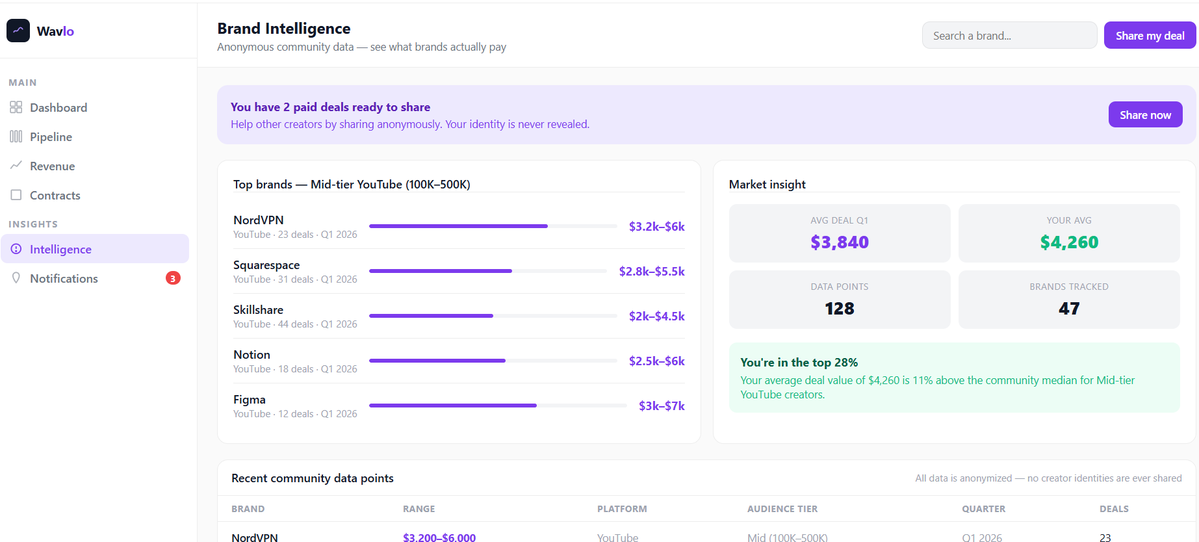This screenshot has width=1199, height=542.
Task: Click the Notifications bell icon
Action: [x=16, y=278]
